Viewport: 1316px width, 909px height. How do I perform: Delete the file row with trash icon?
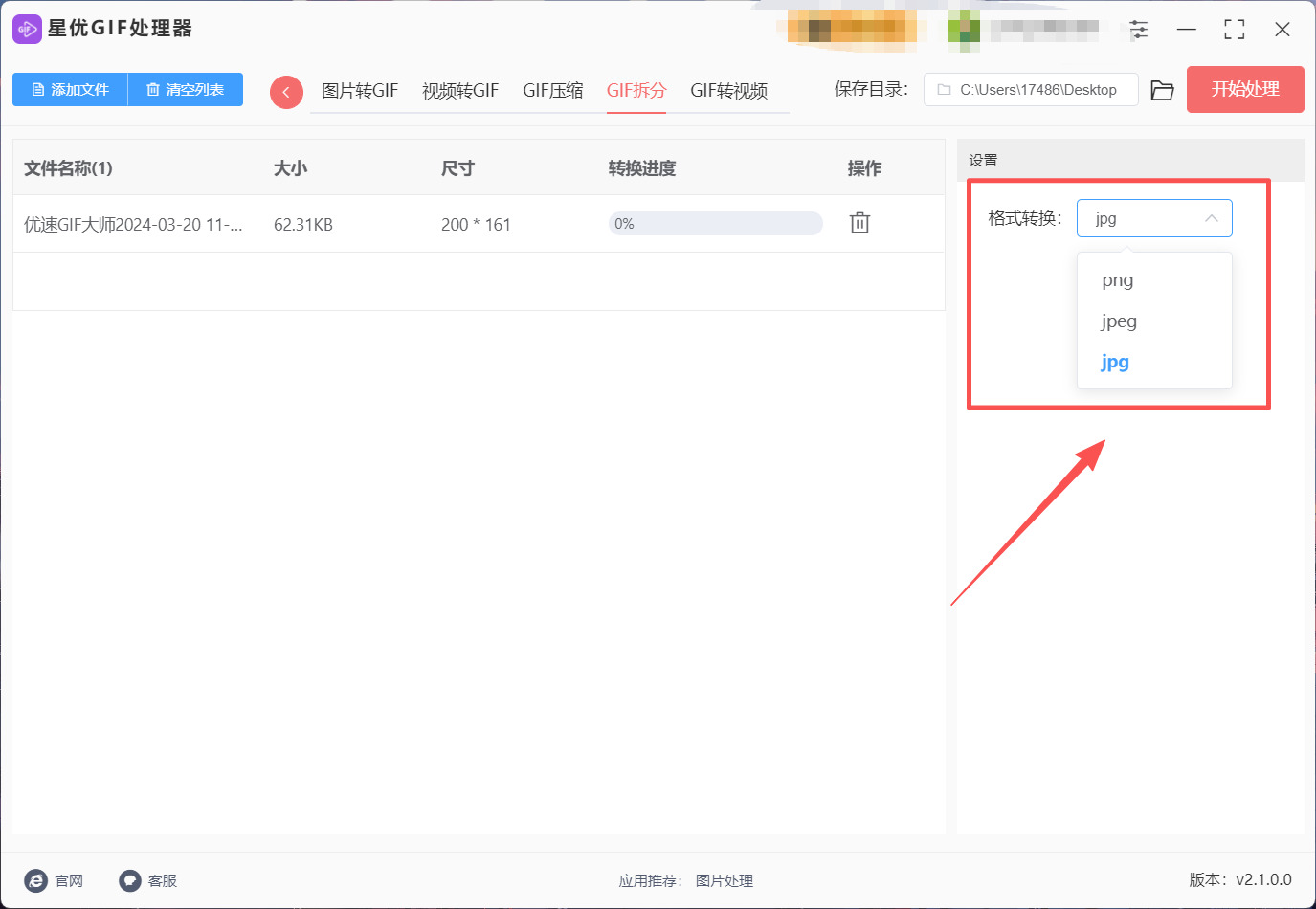pos(859,223)
